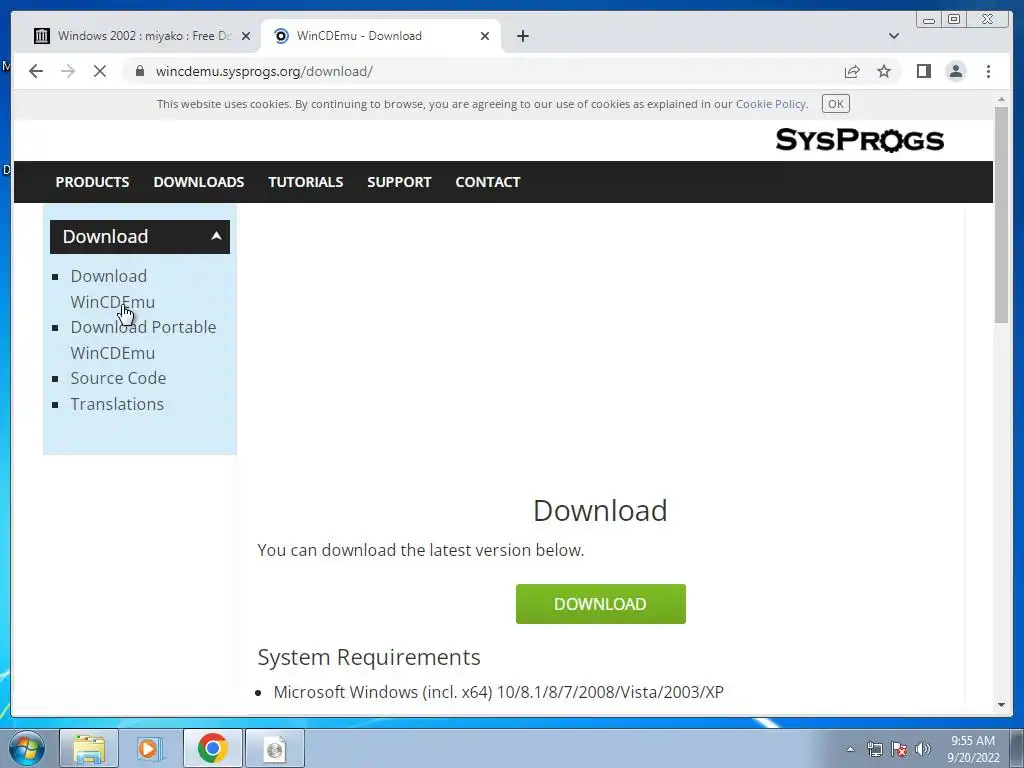1024x768 pixels.
Task: Click the lock site info icon
Action: (140, 71)
